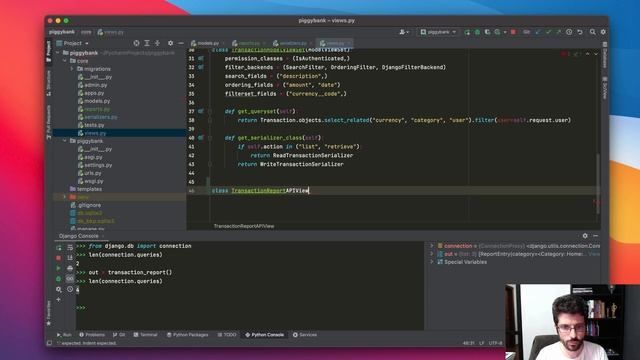
Task: Commit changes with the green checkmark
Action: (549, 32)
